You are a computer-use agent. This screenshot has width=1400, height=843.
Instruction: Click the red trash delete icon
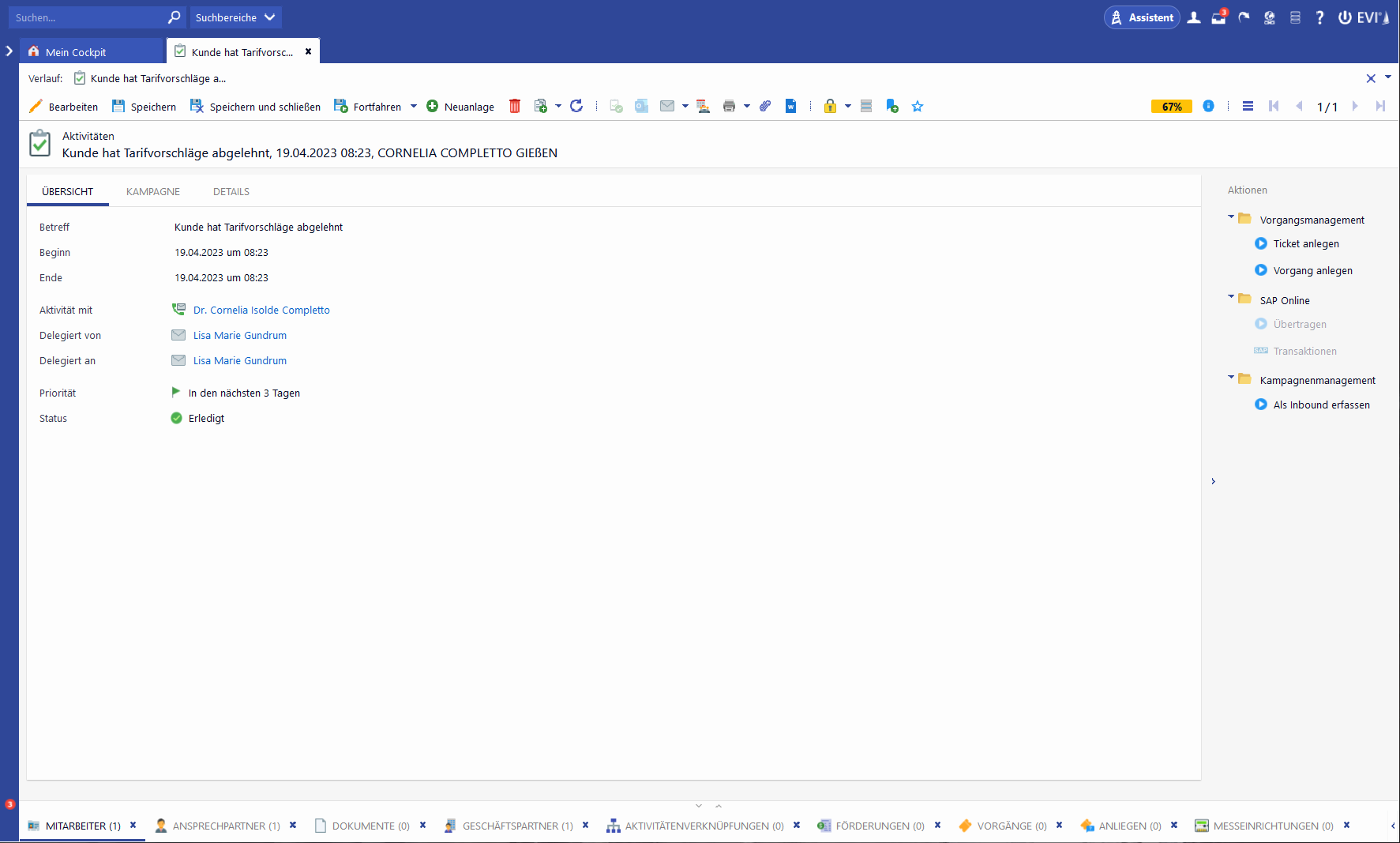(515, 107)
